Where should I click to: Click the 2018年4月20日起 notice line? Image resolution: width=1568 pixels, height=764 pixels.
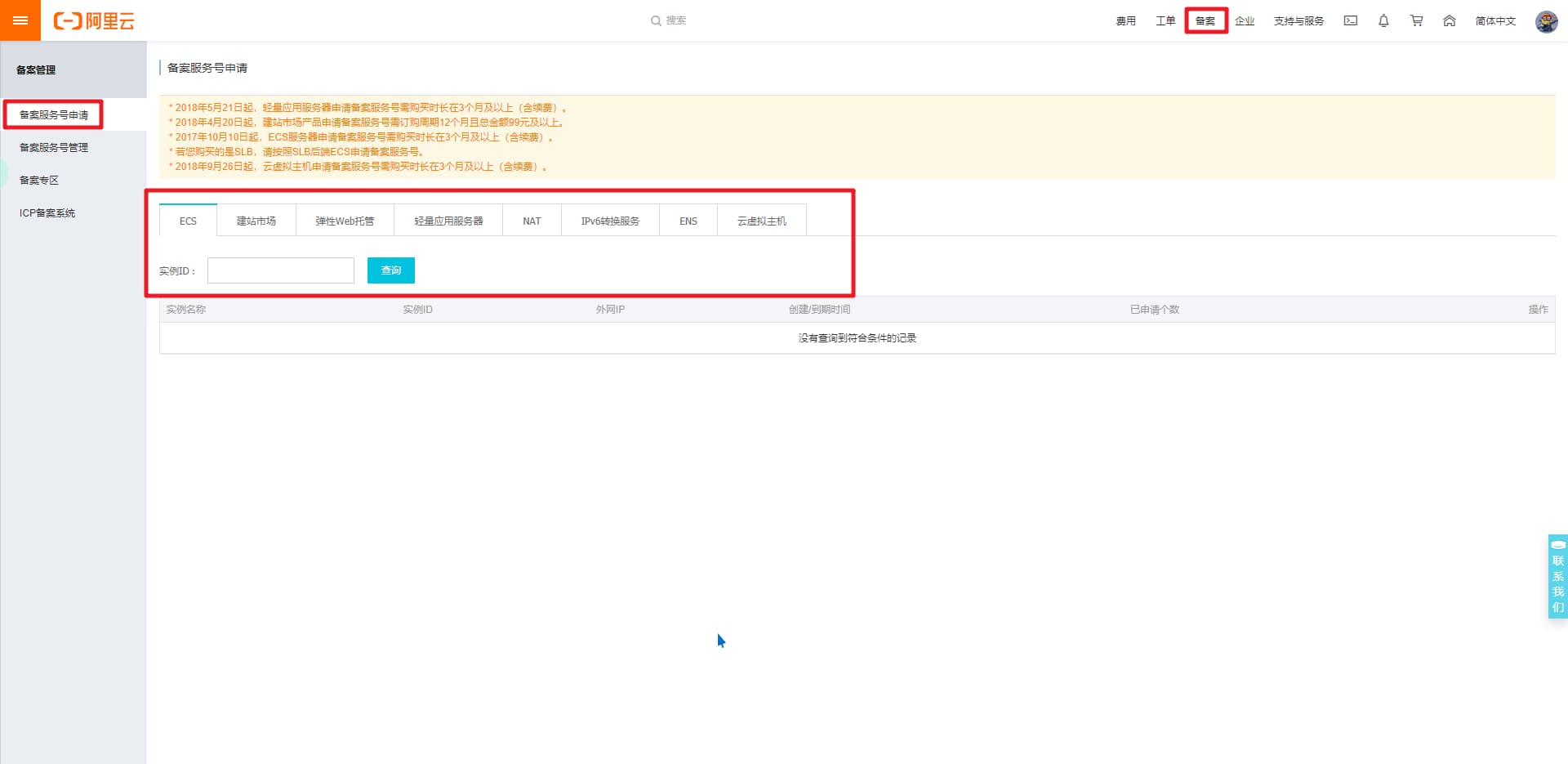[366, 122]
